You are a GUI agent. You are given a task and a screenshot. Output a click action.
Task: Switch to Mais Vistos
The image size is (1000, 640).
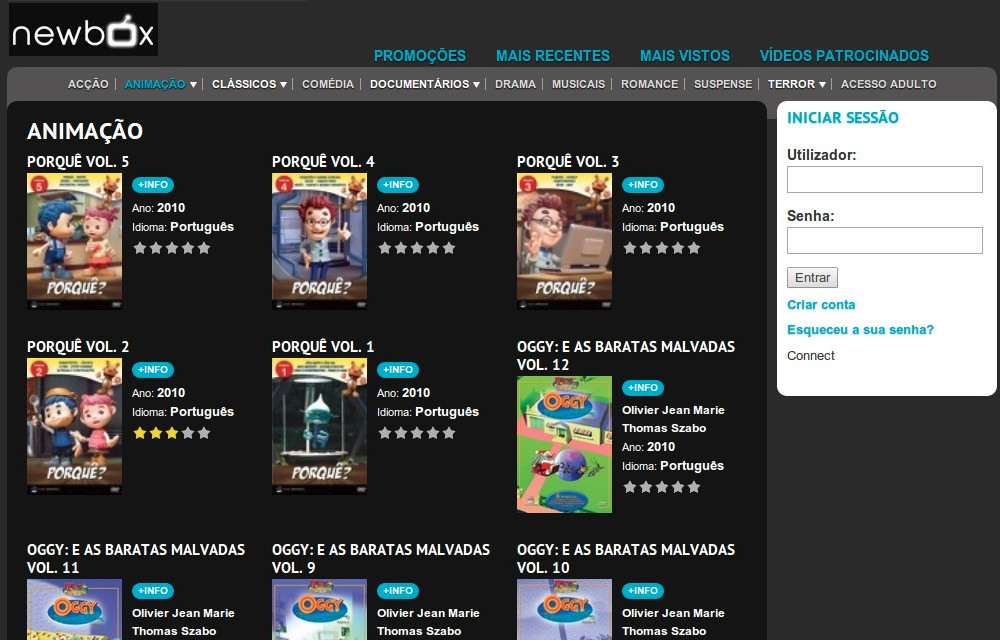click(x=685, y=56)
